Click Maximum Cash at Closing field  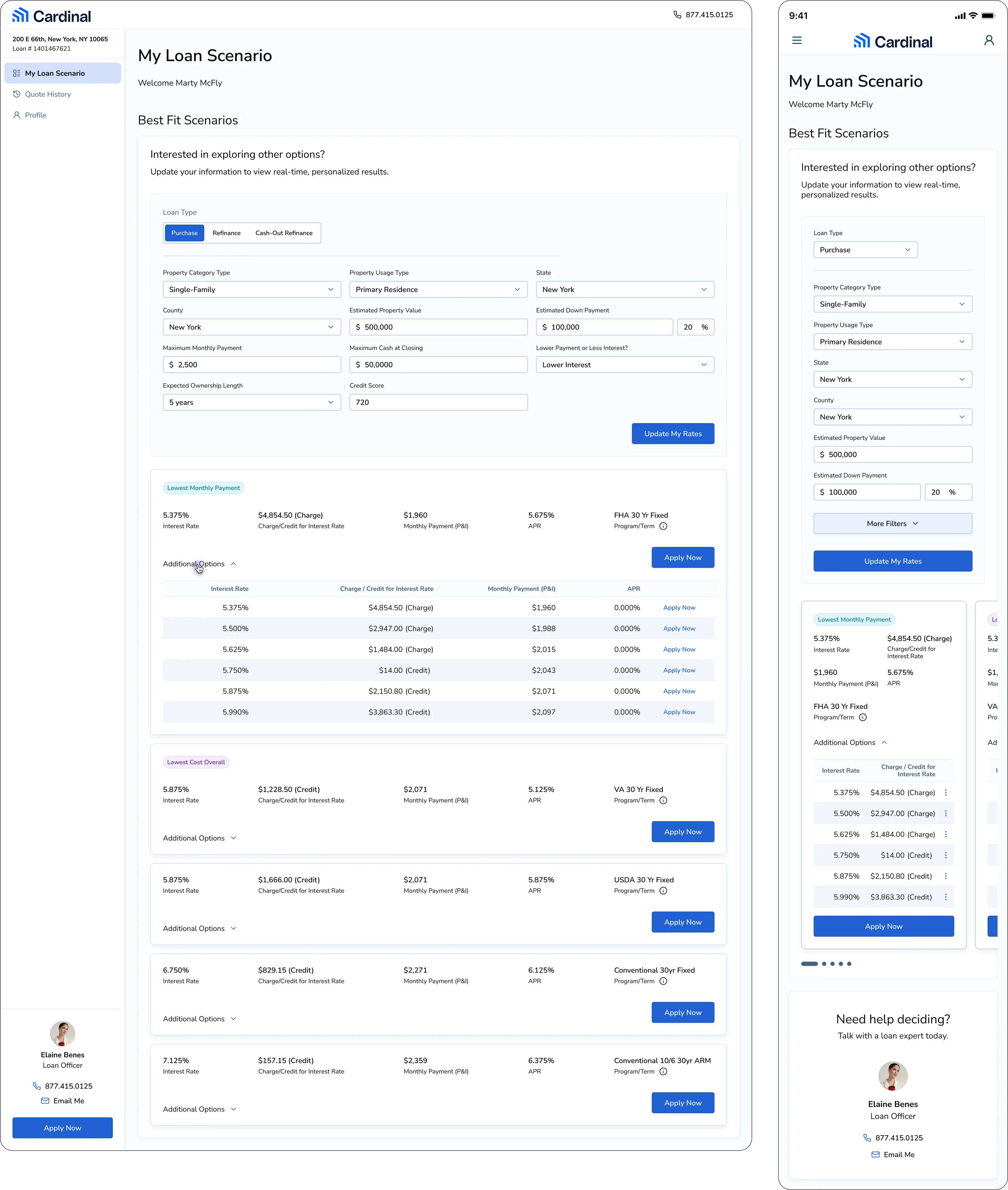[438, 365]
